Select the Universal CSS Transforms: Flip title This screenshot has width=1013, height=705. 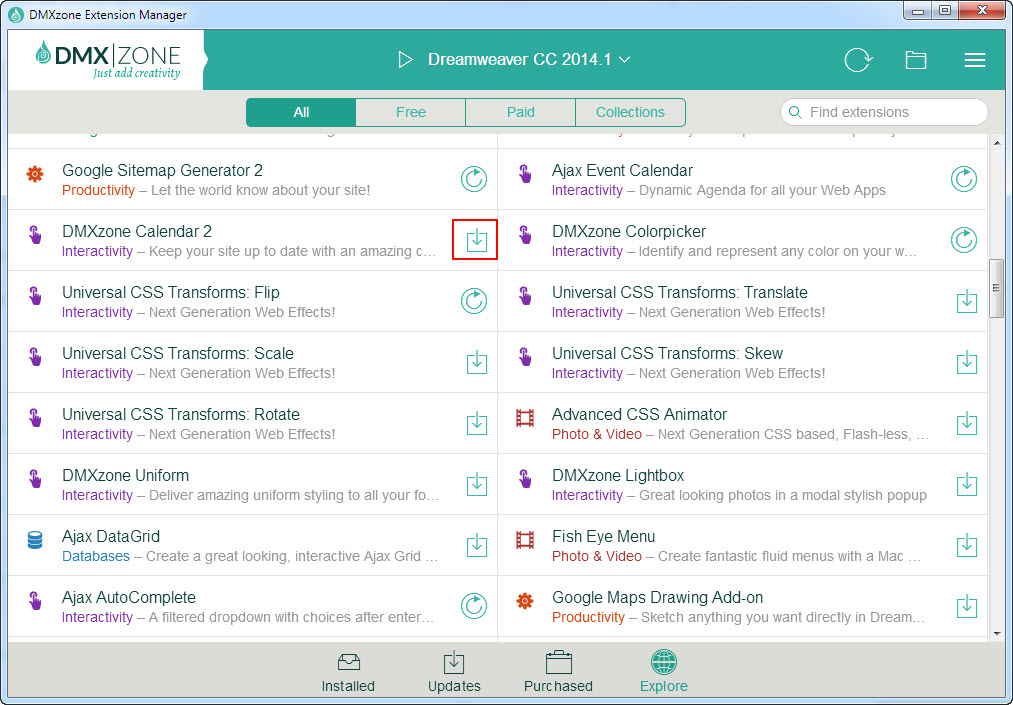pos(171,293)
